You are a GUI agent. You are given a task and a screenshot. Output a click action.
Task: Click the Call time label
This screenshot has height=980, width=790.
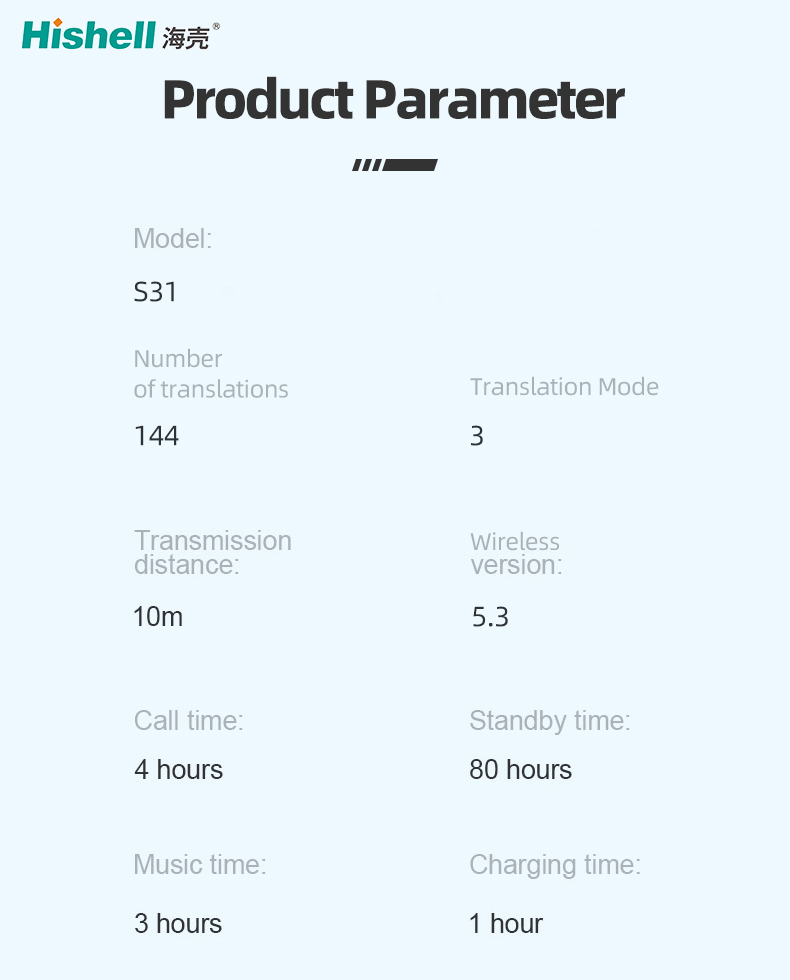point(189,721)
